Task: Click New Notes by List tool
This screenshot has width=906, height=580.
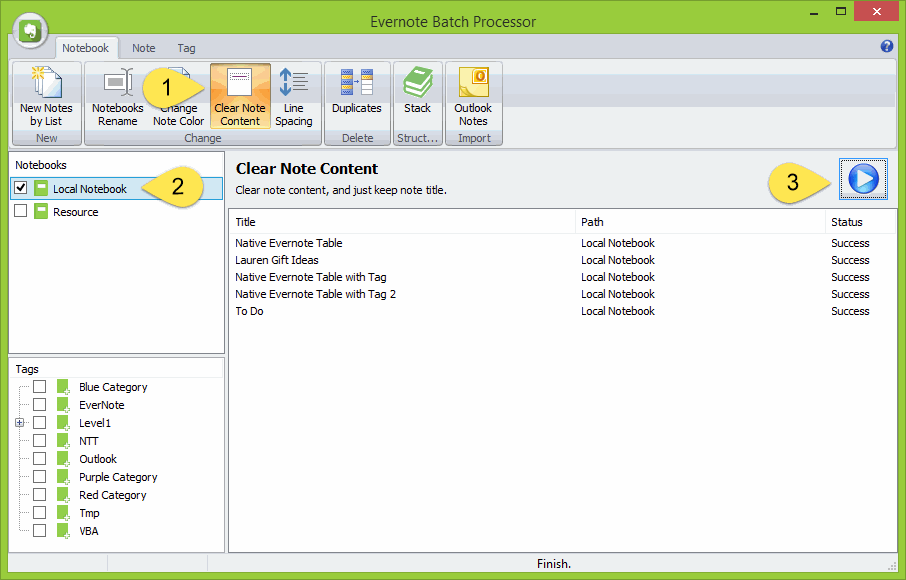Action: (46, 96)
